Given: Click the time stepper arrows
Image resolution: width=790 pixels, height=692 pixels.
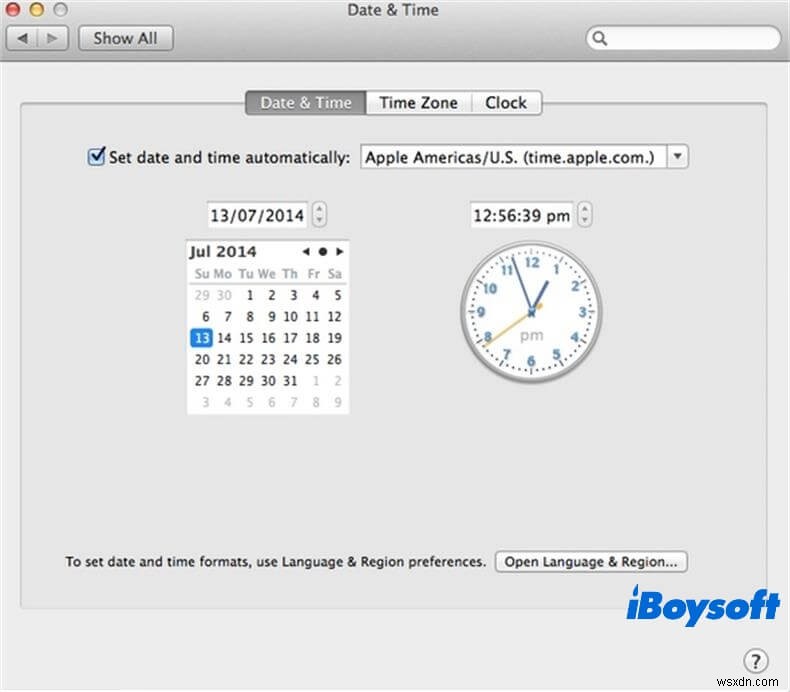Looking at the screenshot, I should tap(584, 214).
